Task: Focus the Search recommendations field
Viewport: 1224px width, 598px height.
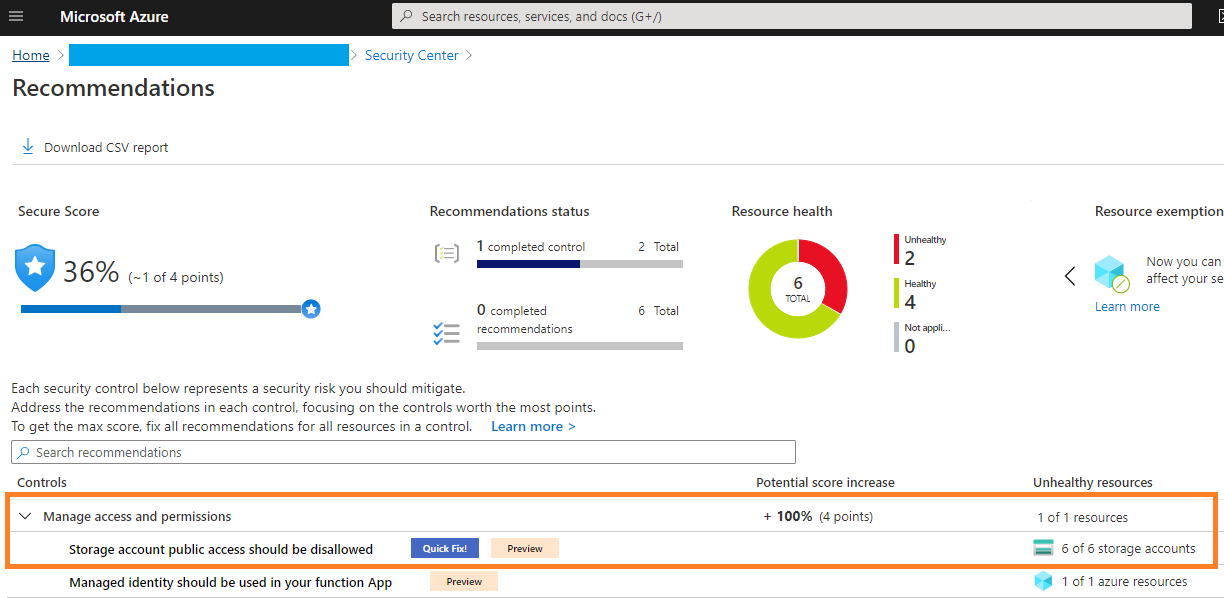Action: point(403,452)
